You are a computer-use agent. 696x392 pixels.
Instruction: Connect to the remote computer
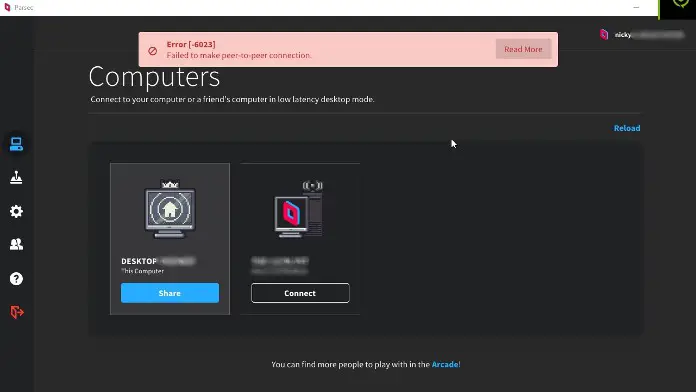300,293
